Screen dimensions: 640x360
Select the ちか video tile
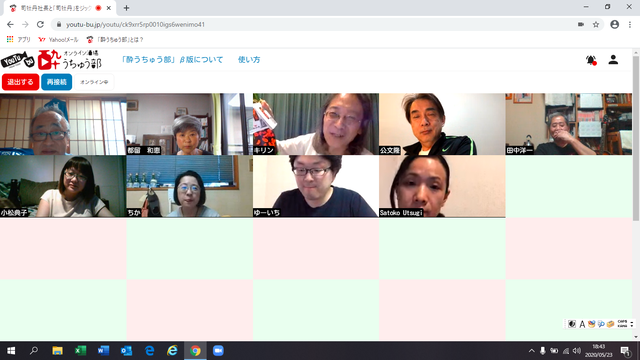pos(189,186)
